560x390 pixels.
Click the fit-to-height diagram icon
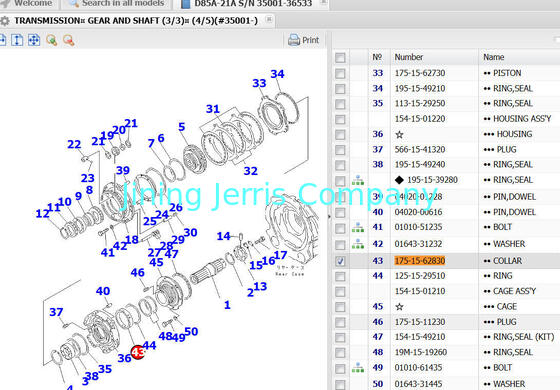coord(17,40)
